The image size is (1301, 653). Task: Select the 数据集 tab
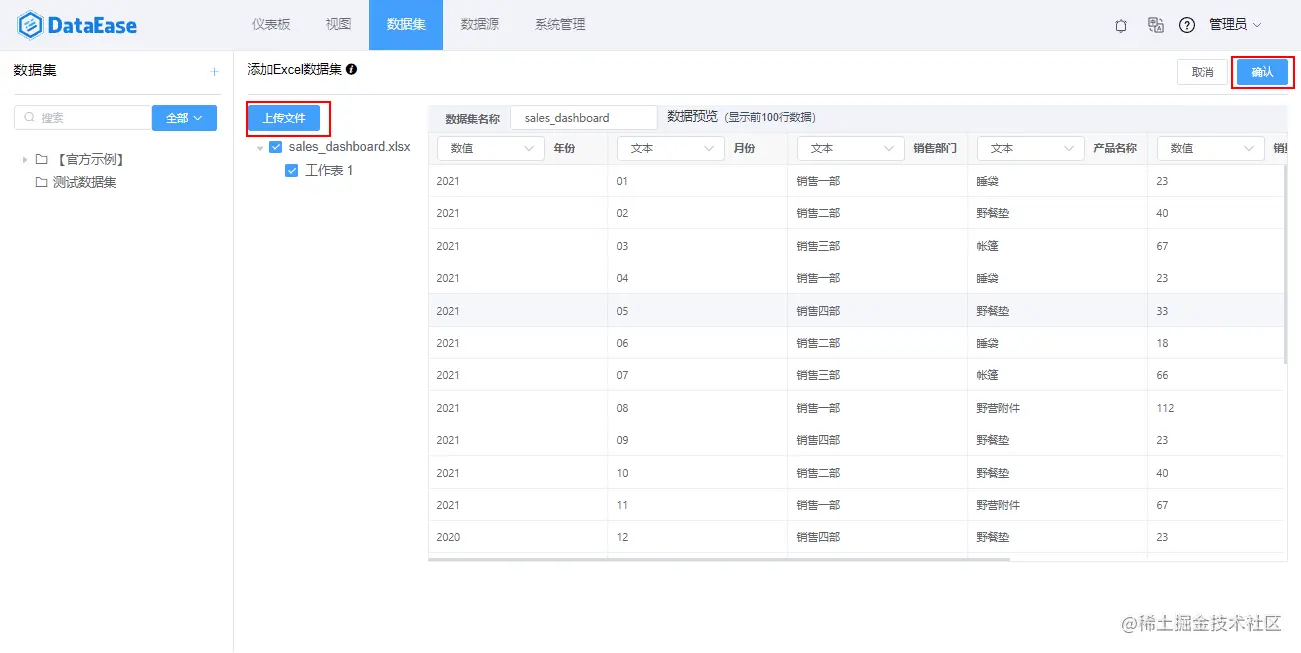(406, 25)
